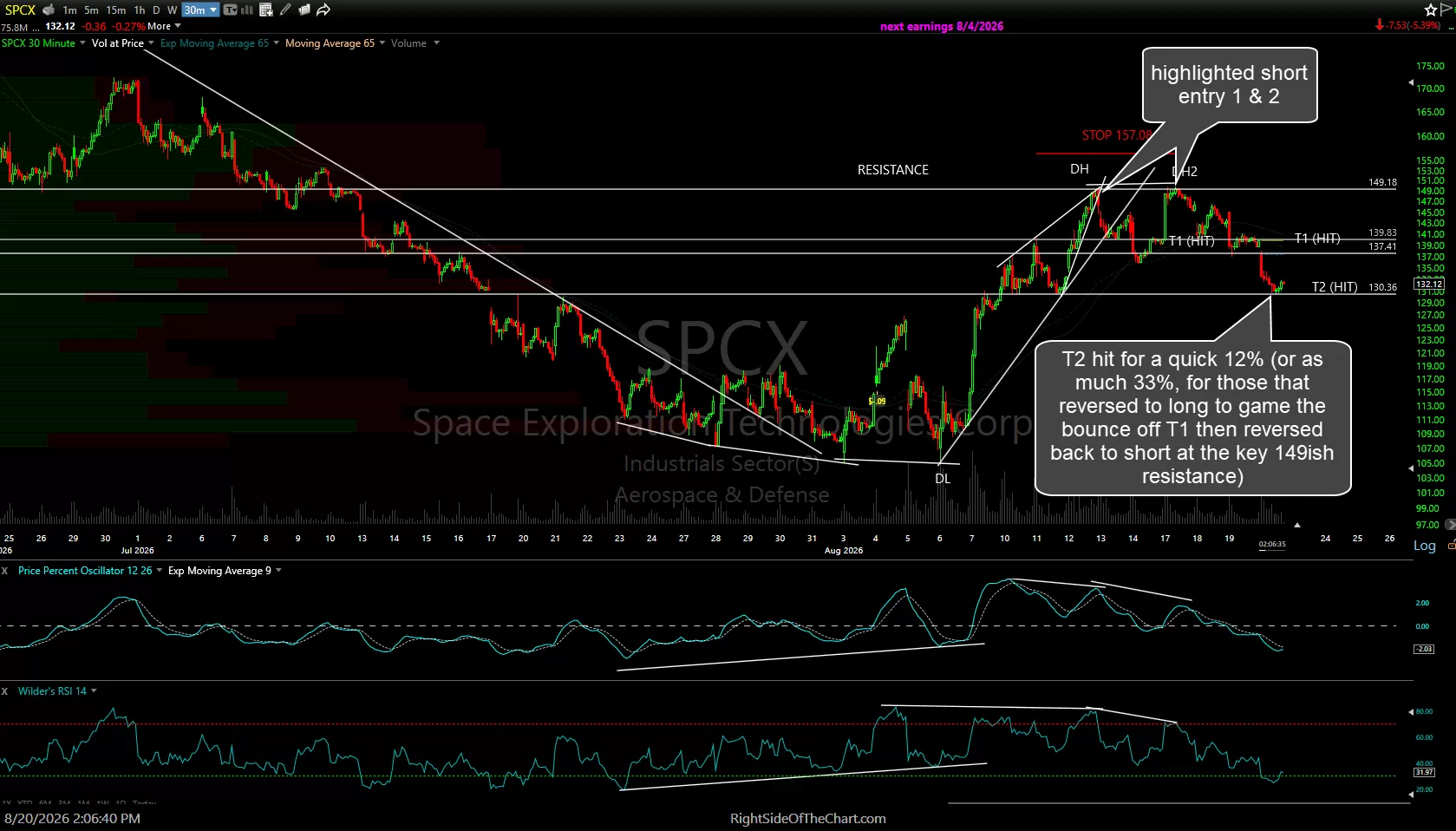Click the PPO value tag -2.03
This screenshot has height=831, width=1456.
(1424, 649)
